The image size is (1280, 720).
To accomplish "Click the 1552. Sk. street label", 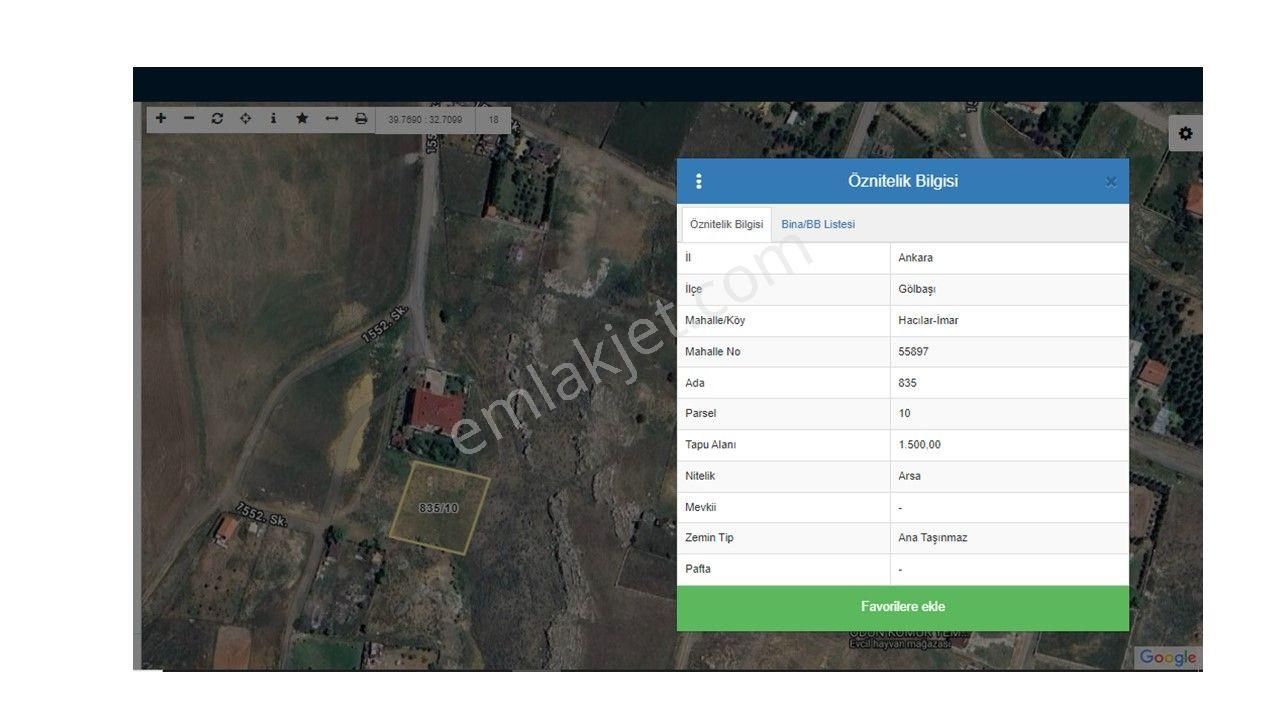I will (x=387, y=325).
